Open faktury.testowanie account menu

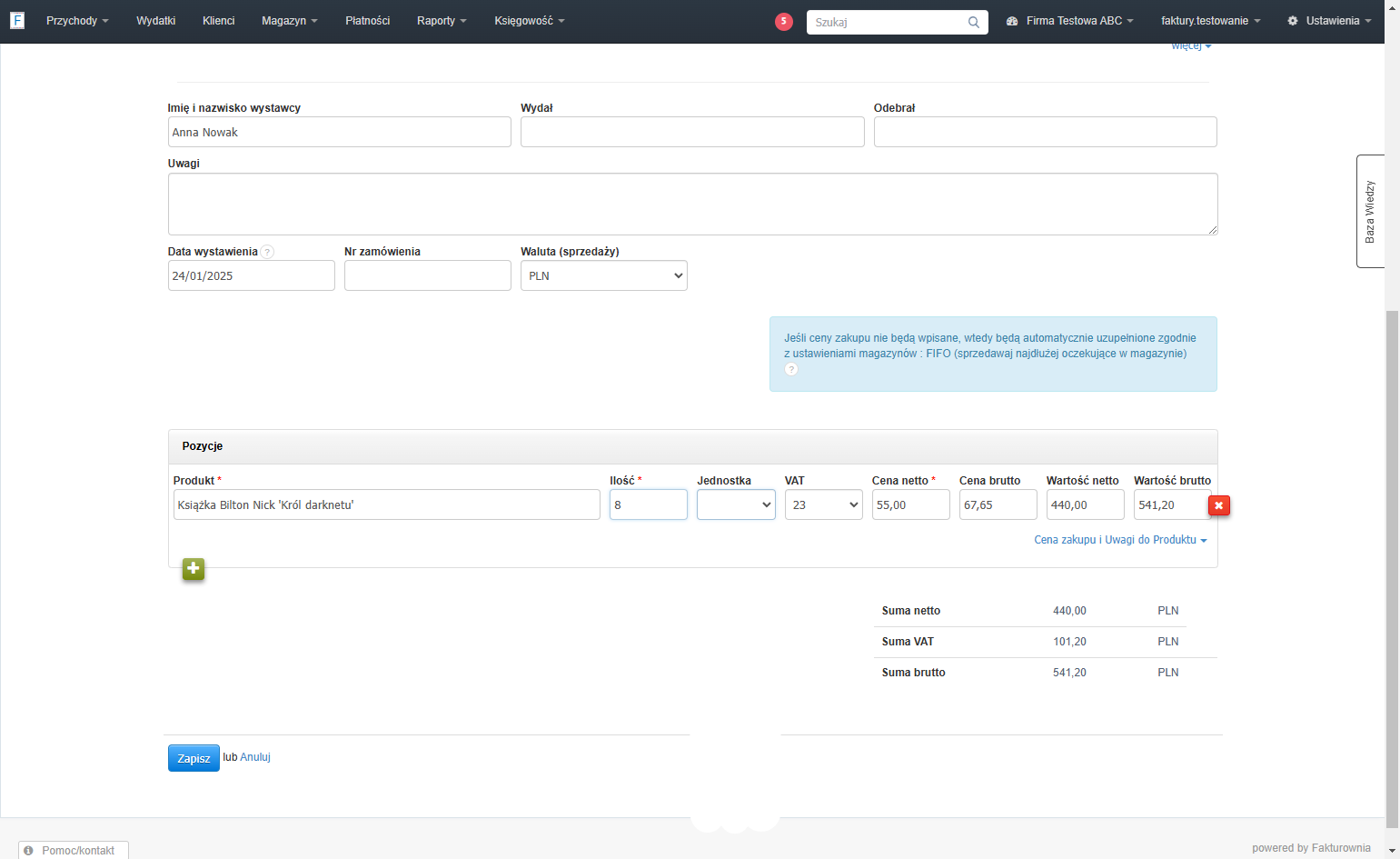point(1211,21)
